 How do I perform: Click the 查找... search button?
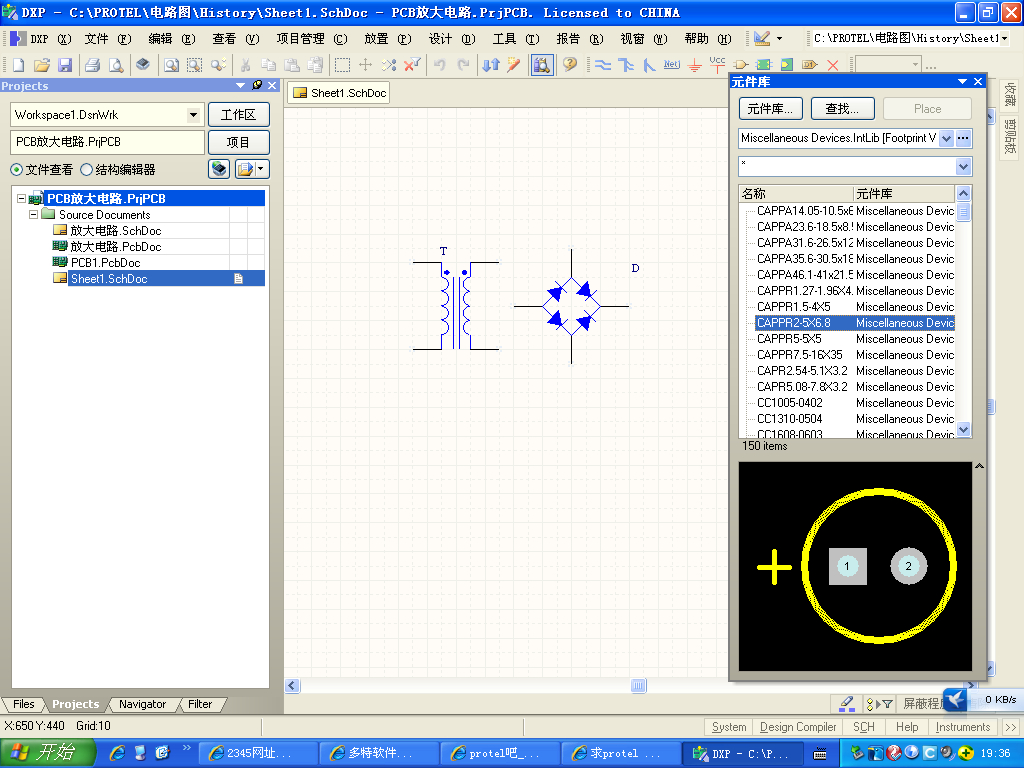pyautogui.click(x=842, y=109)
